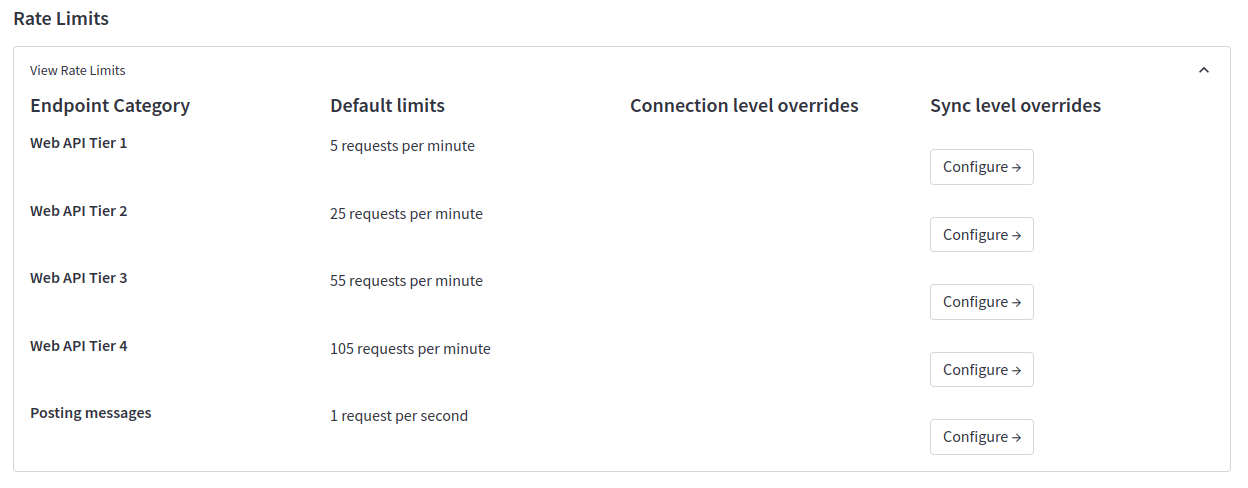This screenshot has height=488, width=1248.
Task: Select the Posting messages category label
Action: click(x=90, y=413)
